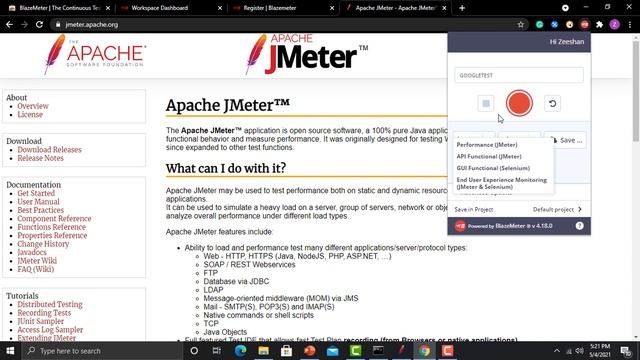Image resolution: width=640 pixels, height=360 pixels.
Task: Go back to previous page
Action: [x=9, y=24]
